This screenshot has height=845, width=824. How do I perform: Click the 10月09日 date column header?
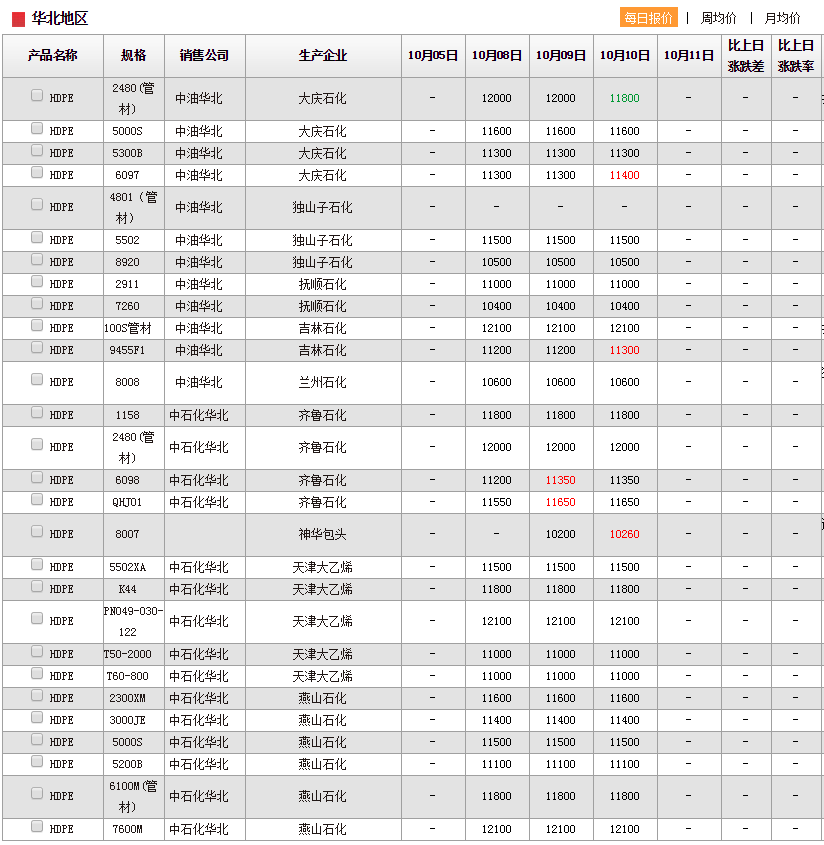(561, 56)
